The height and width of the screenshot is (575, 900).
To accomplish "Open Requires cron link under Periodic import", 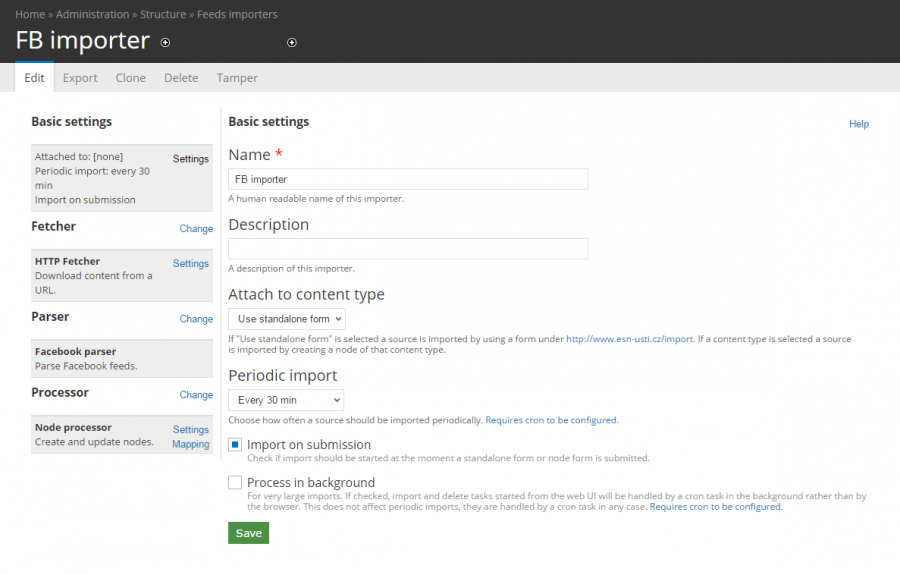I will coord(552,420).
